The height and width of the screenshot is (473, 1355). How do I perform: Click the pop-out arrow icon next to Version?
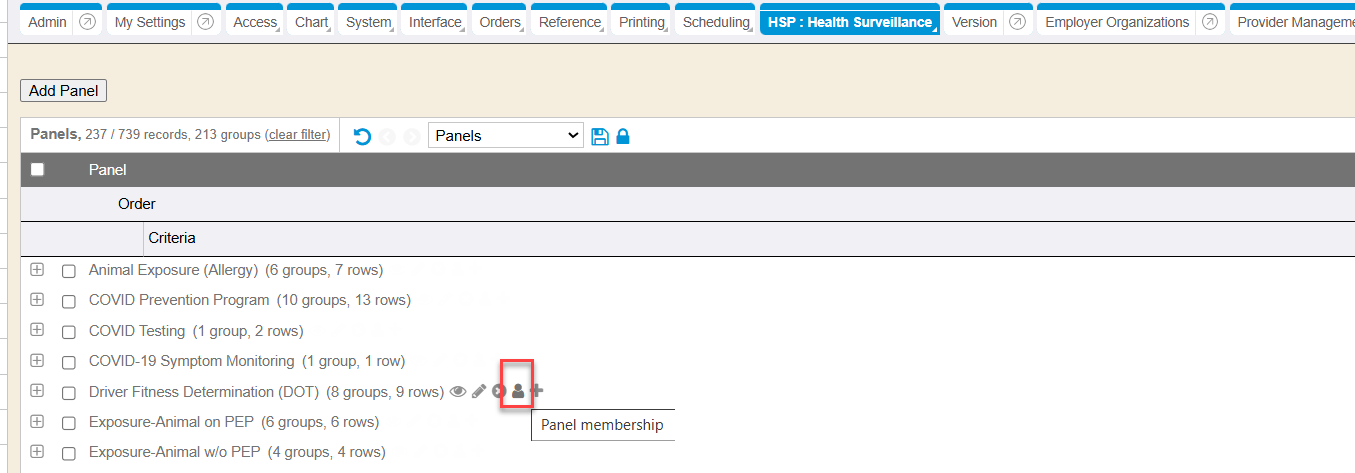1018,22
